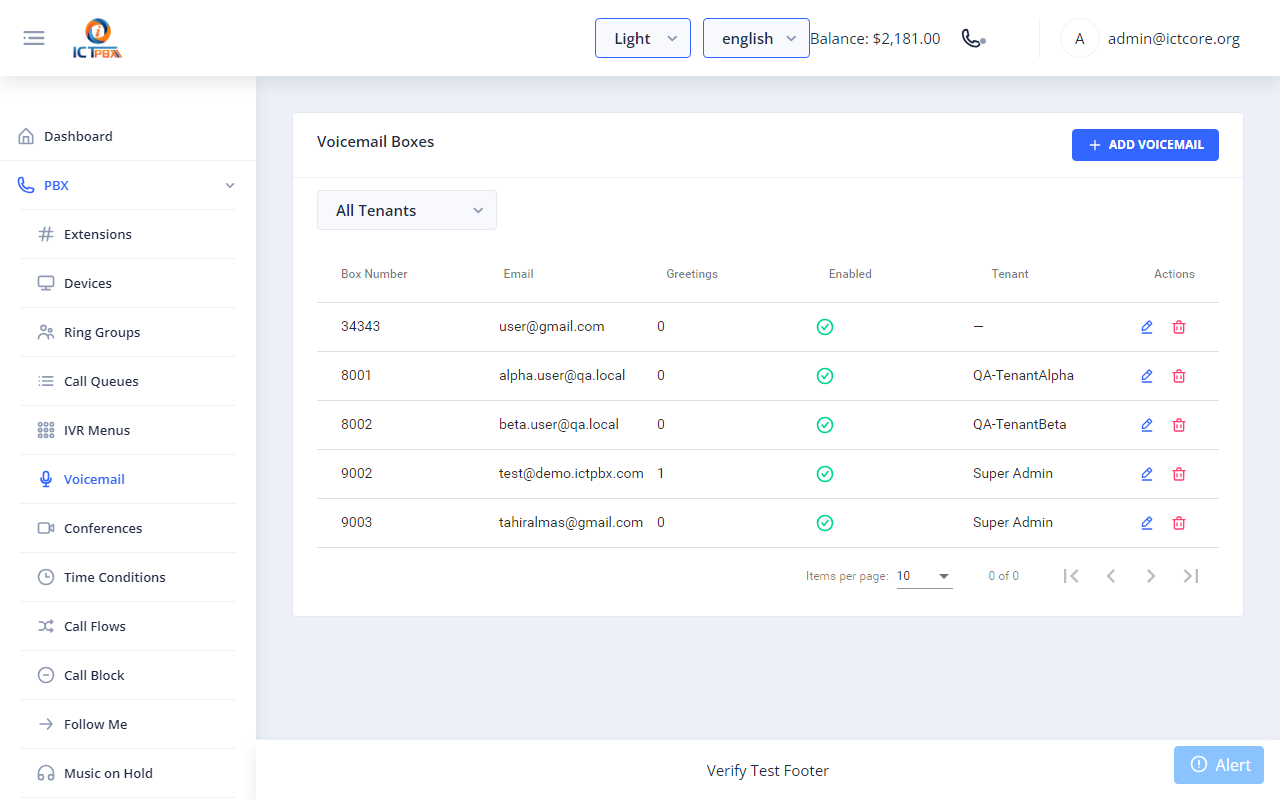Collapse the PBX menu section

tap(128, 185)
